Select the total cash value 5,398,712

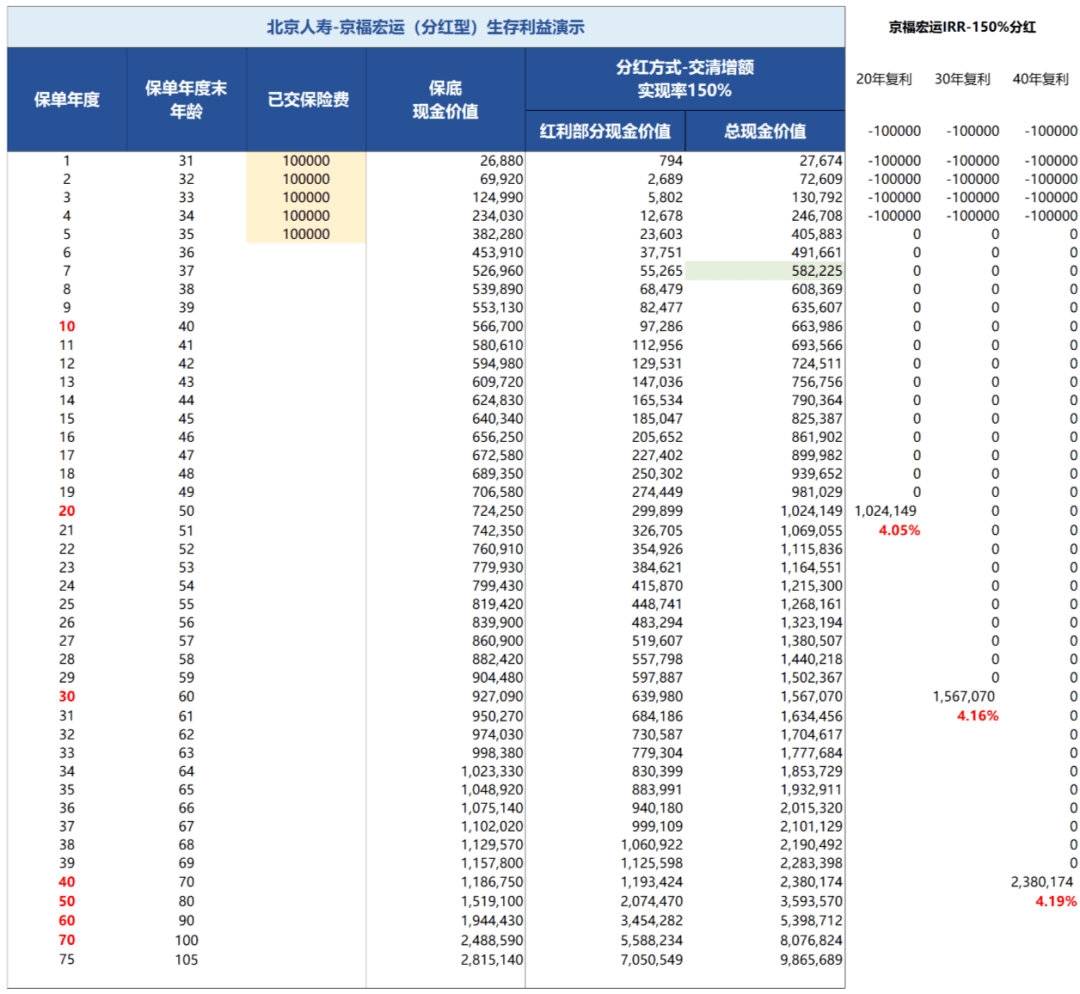pos(811,920)
